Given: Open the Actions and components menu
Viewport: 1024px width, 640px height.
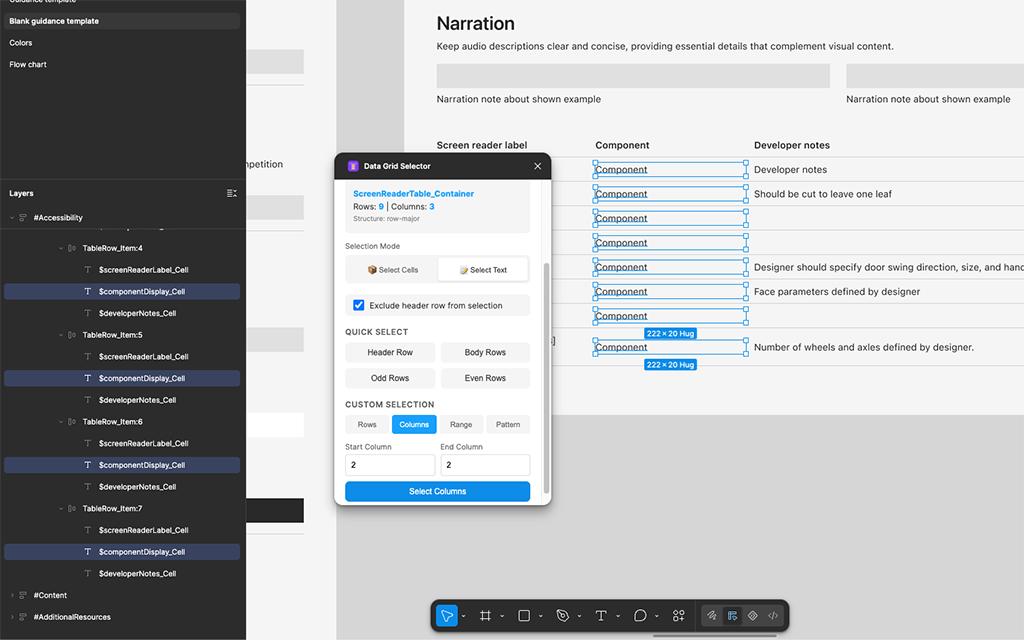Looking at the screenshot, I should (x=679, y=616).
